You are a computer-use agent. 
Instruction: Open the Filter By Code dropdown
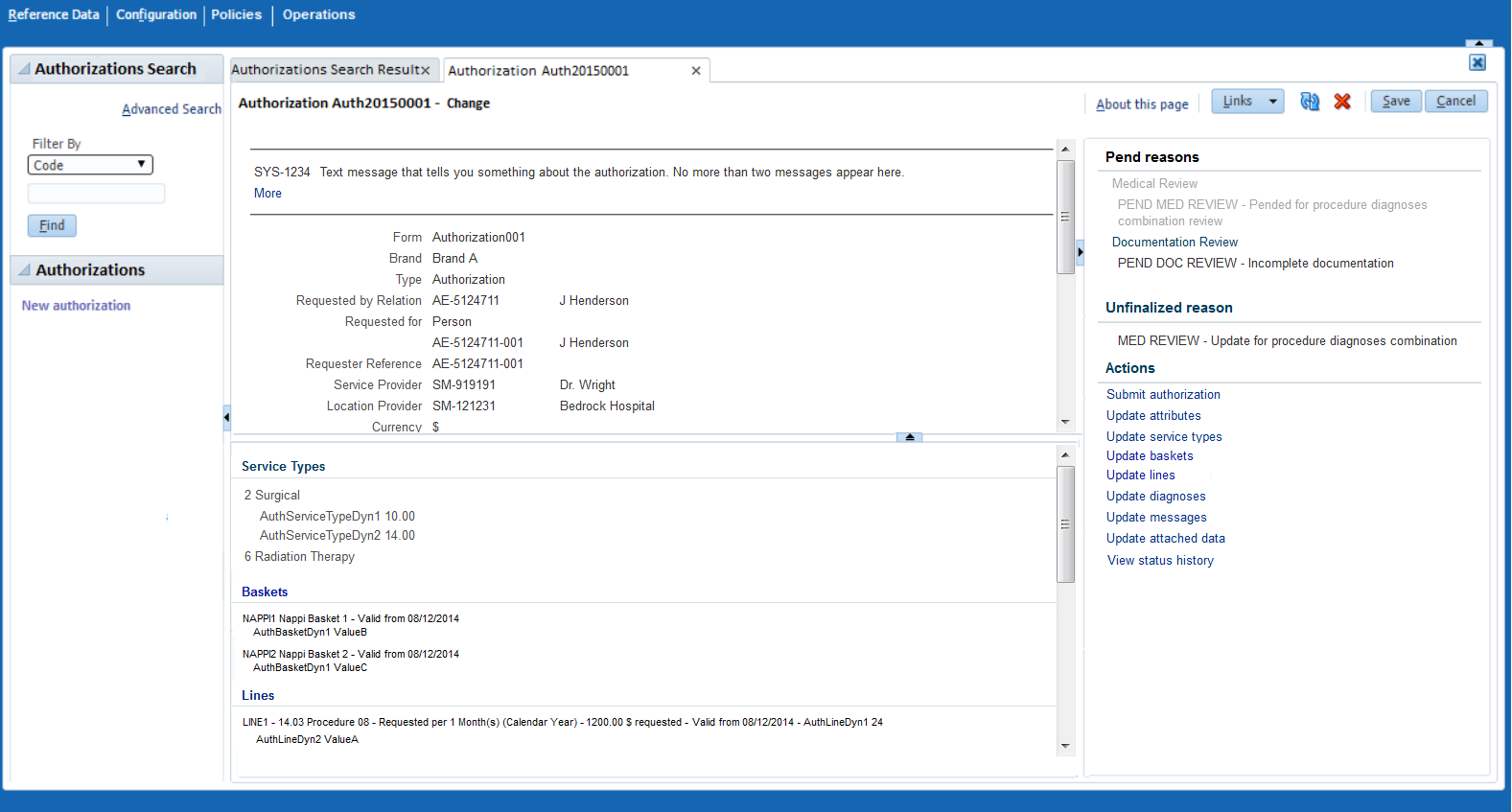click(90, 165)
